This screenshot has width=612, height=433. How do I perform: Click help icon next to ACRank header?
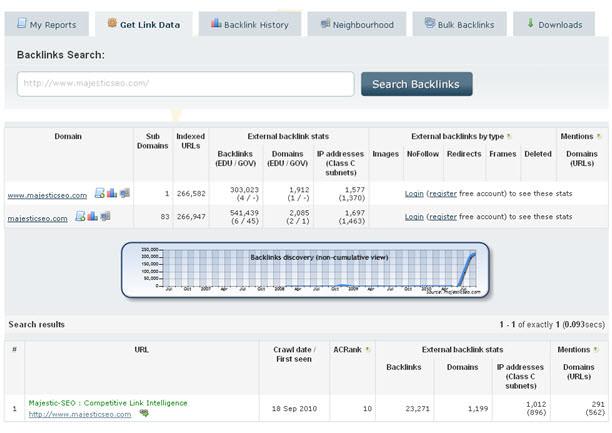(367, 349)
